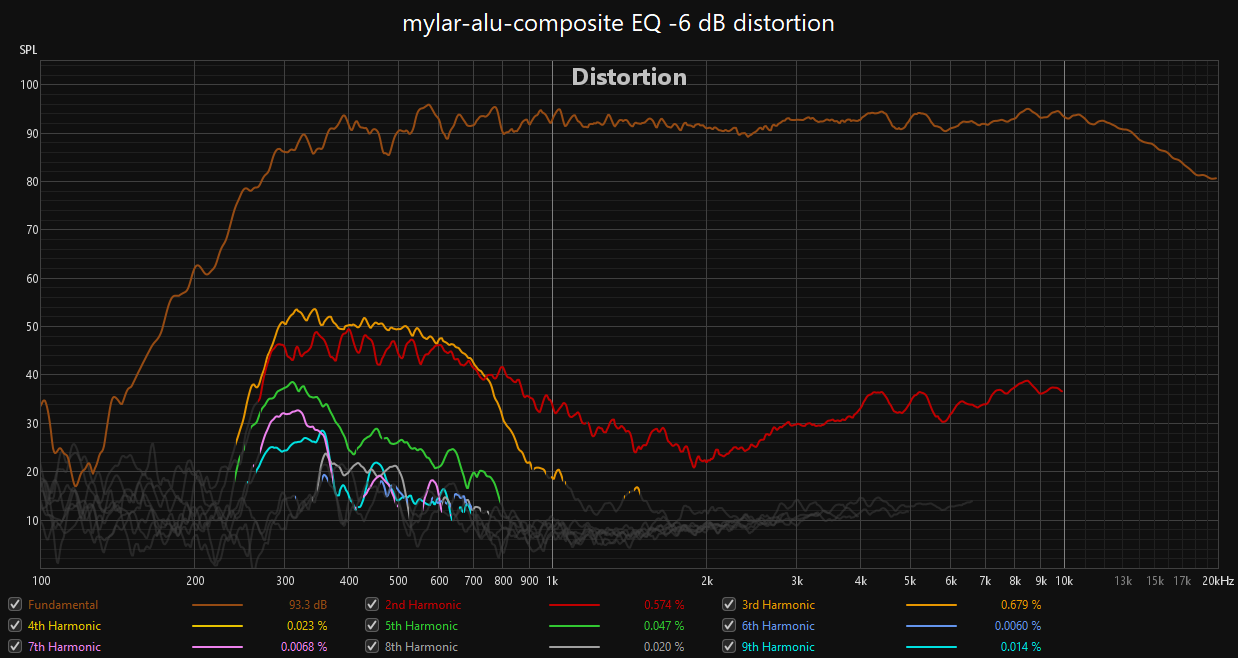Viewport: 1238px width, 658px height.
Task: Click the 6th Harmonic legend label
Action: pos(778,626)
